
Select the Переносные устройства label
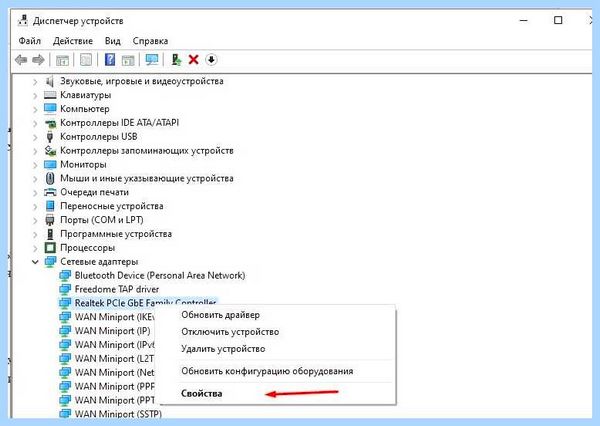111,206
